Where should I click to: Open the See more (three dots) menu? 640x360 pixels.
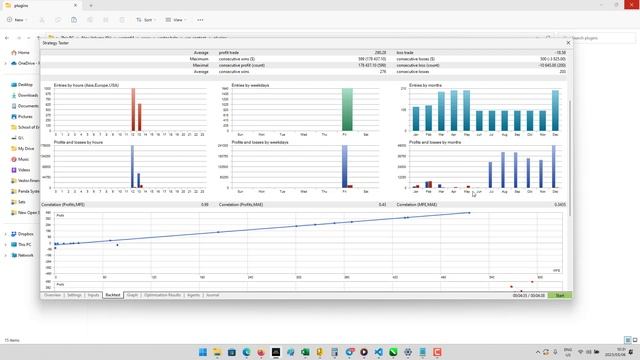click(x=200, y=20)
